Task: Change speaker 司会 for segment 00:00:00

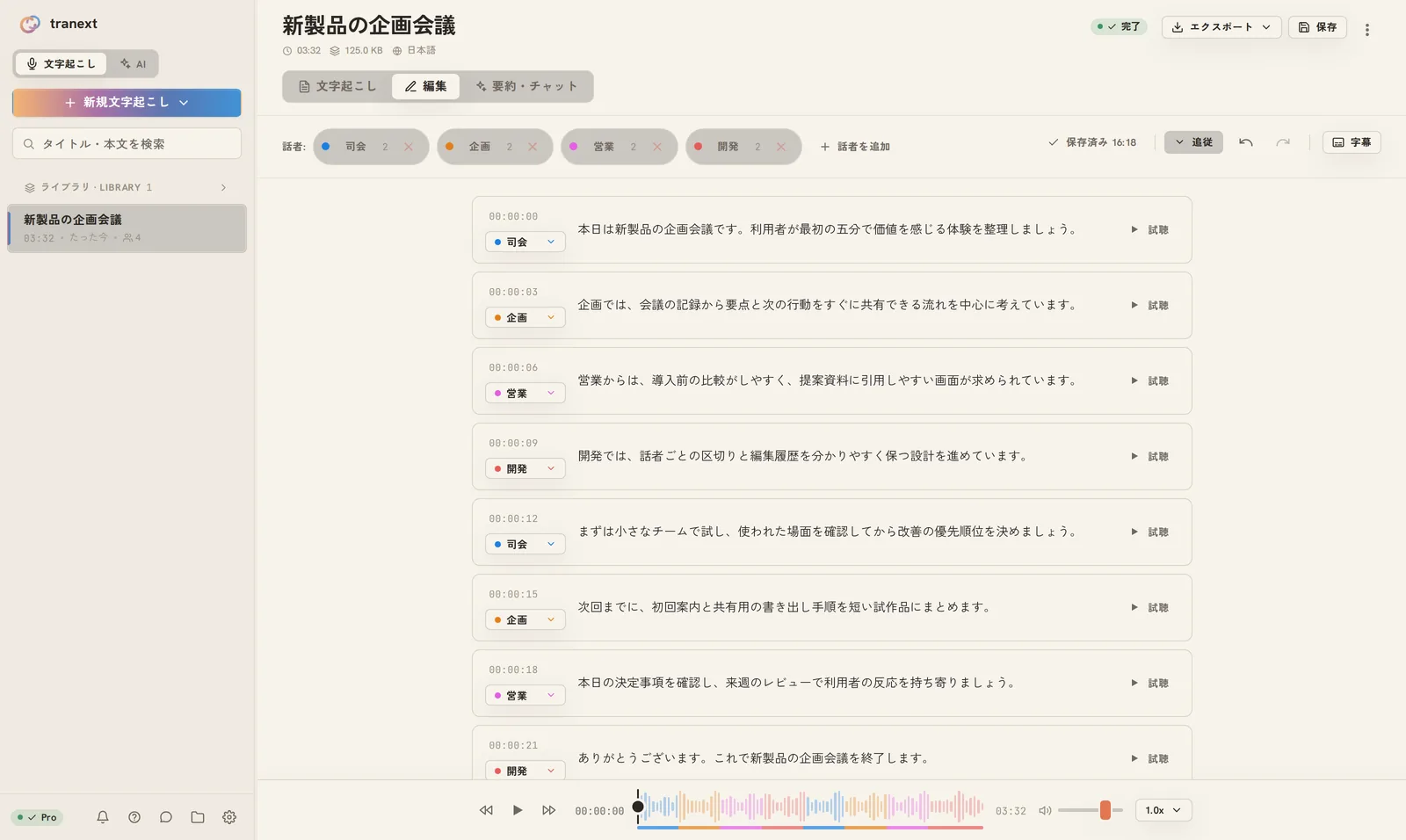Action: (525, 242)
